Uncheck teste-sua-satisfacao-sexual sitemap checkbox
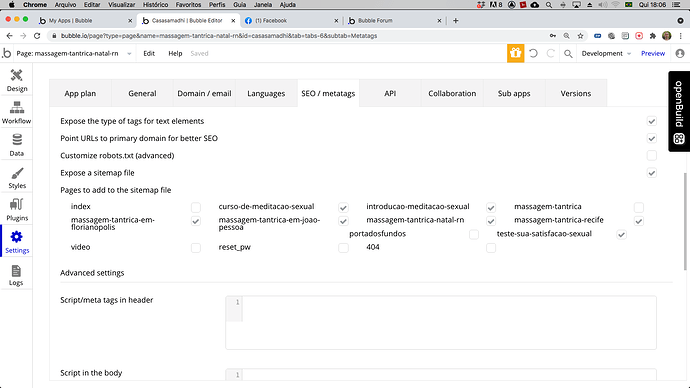The height and width of the screenshot is (388, 690). 621,234
